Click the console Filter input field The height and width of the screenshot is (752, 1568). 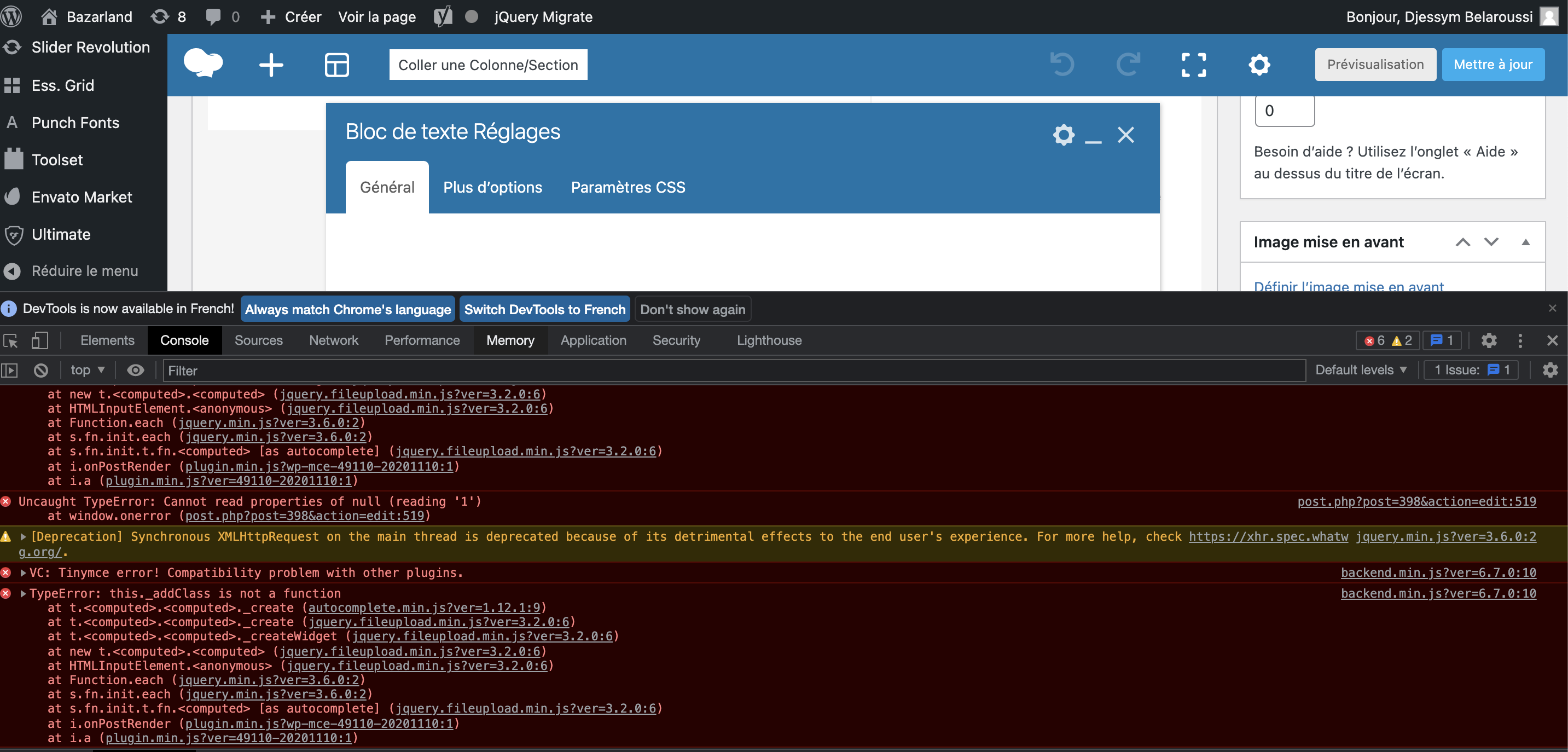tap(734, 370)
